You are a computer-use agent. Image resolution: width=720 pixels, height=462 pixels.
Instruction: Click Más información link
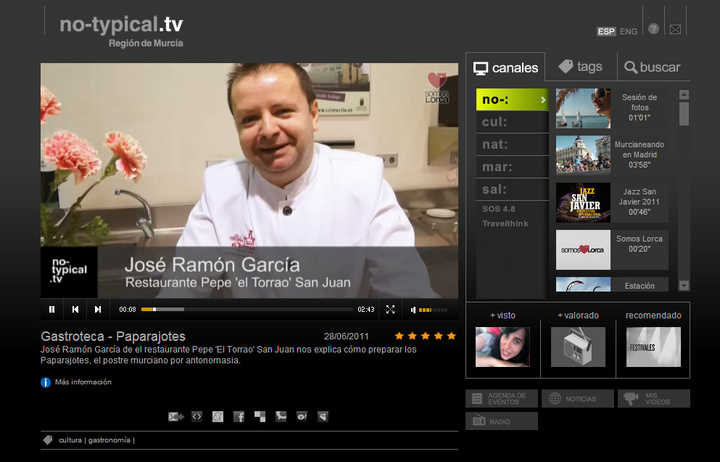(x=83, y=382)
